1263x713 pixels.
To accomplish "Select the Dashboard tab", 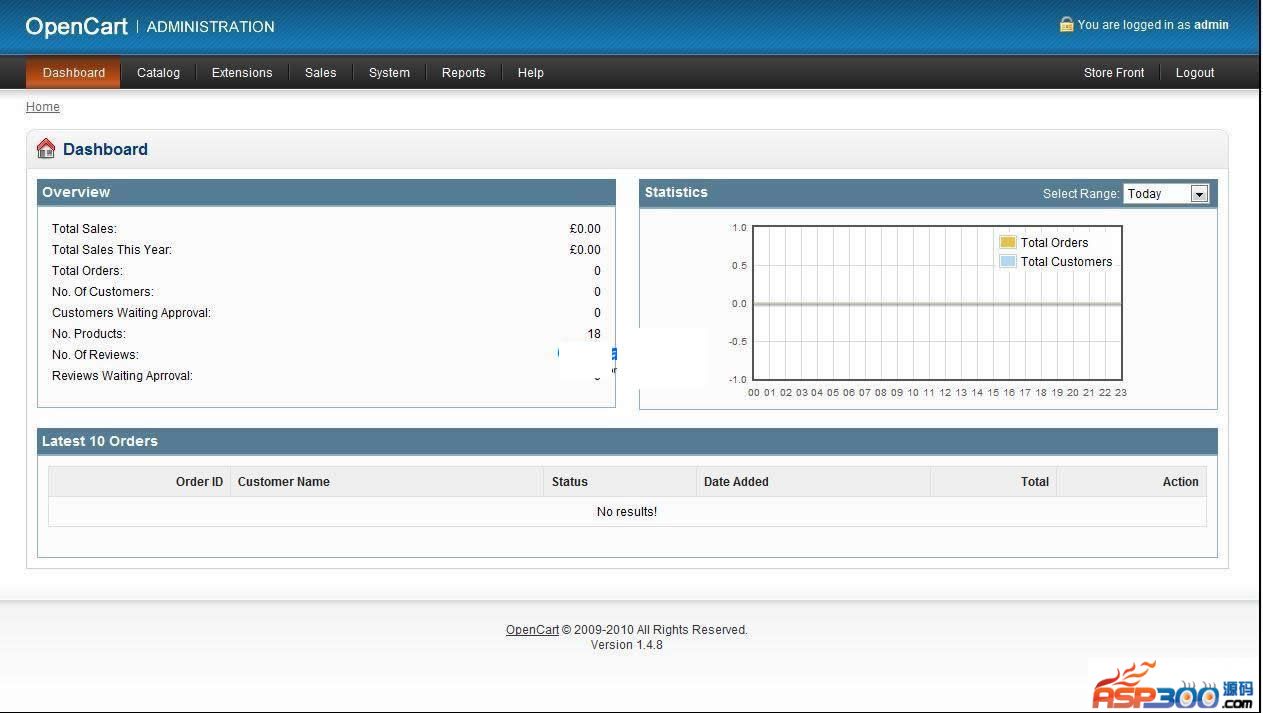I will 74,73.
